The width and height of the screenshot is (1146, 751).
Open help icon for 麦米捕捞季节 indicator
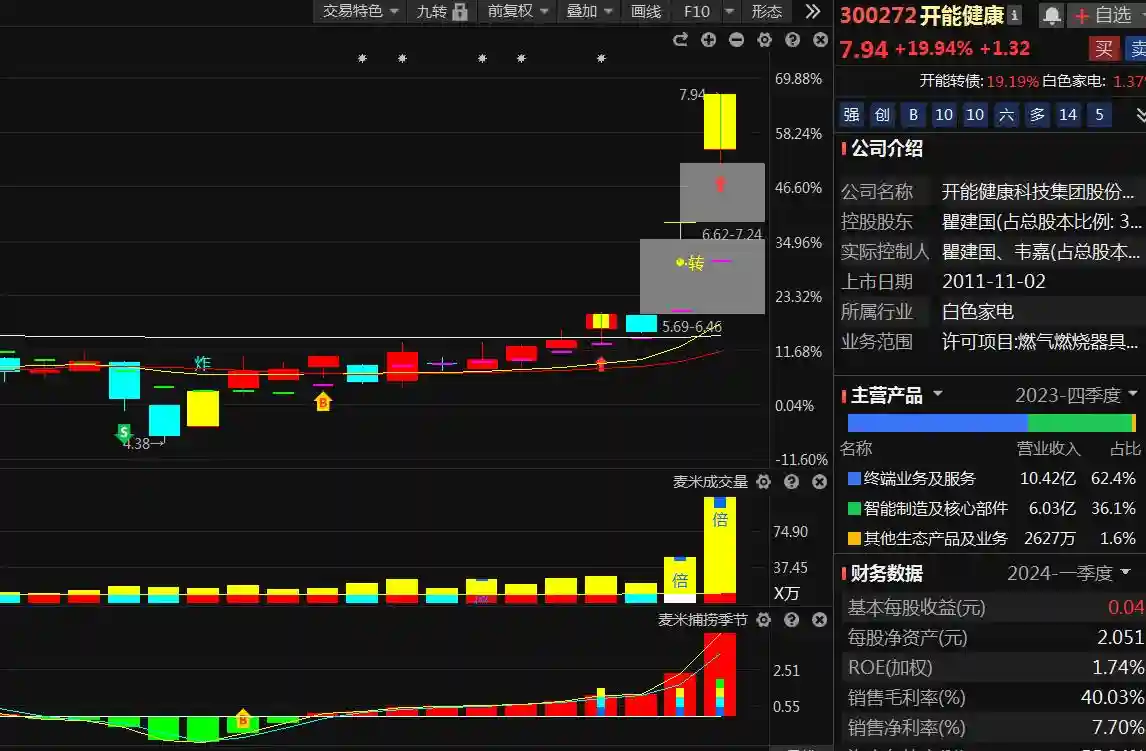tap(792, 620)
